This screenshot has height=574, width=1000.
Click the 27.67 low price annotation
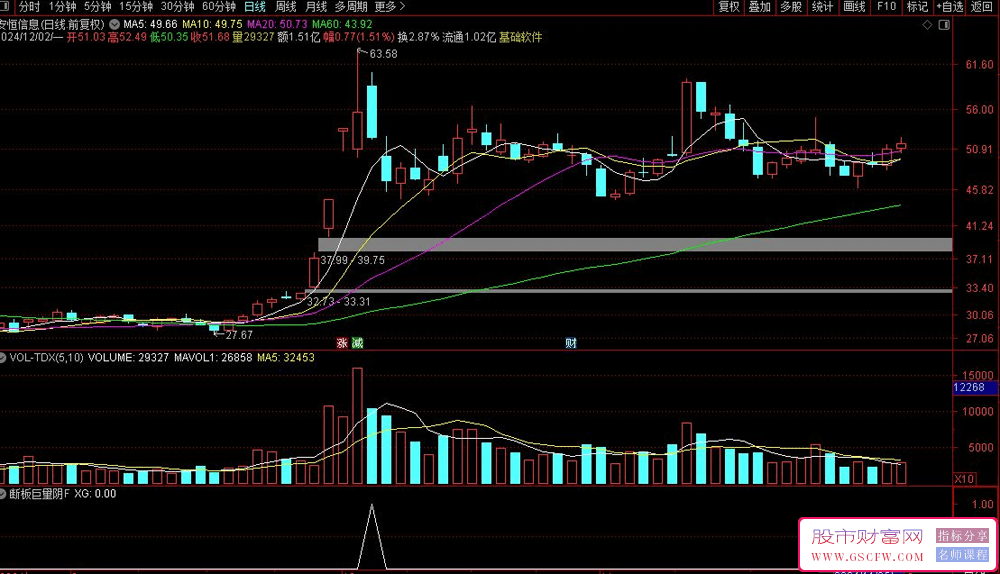click(239, 335)
